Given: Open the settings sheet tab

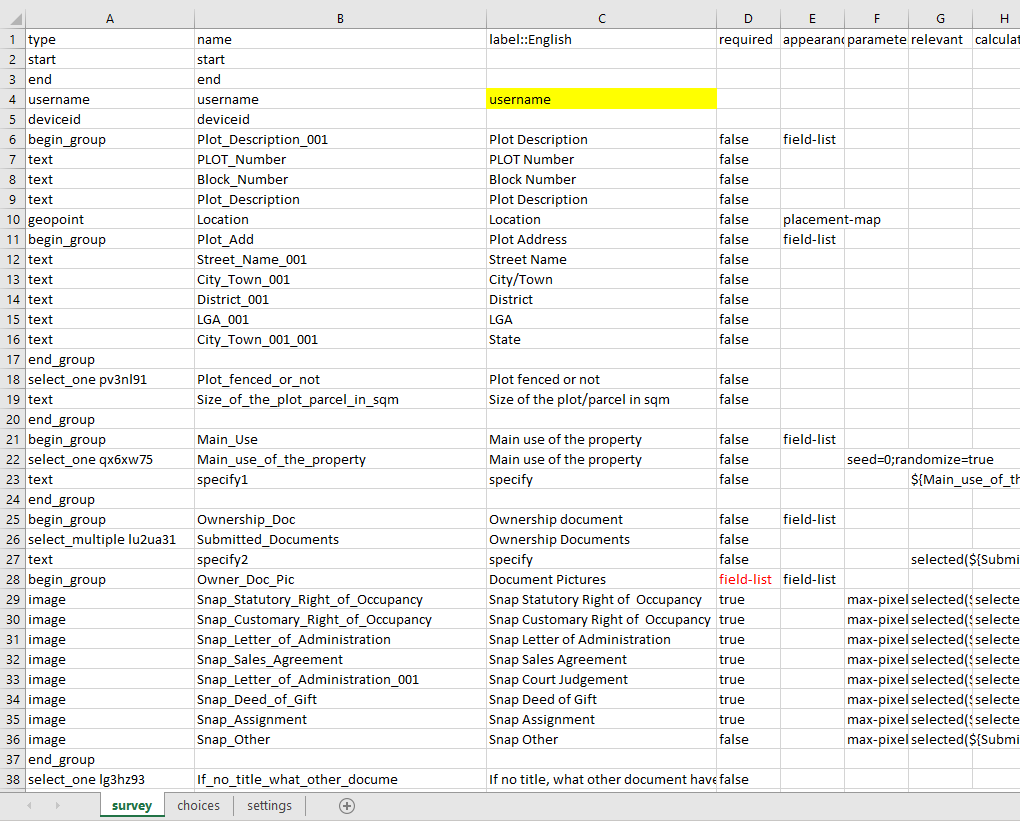Looking at the screenshot, I should click(x=269, y=806).
